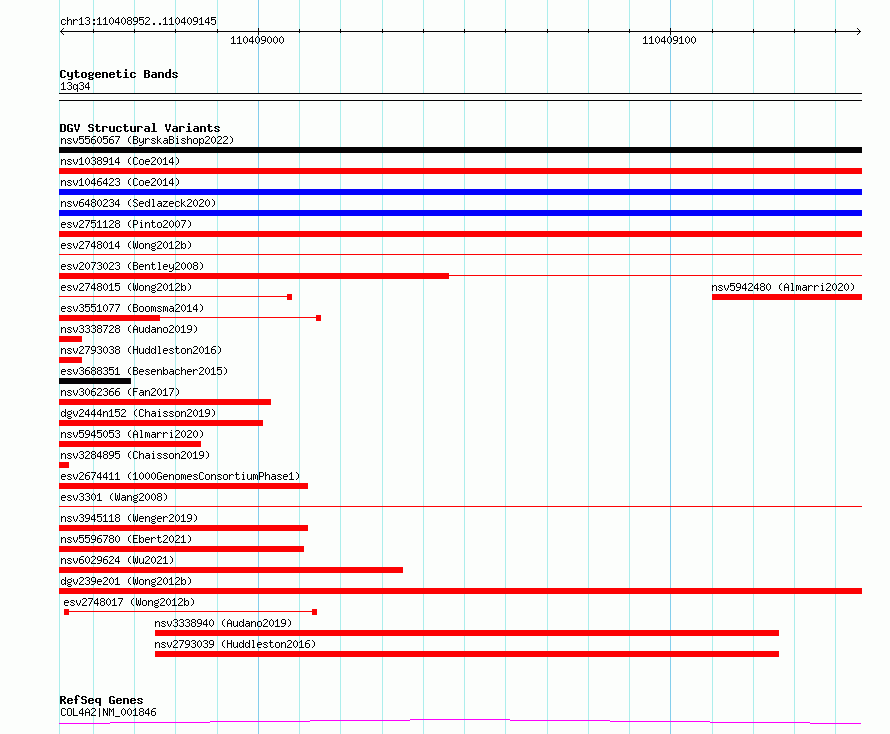Select variant esv2674411 (1000GenomesConsortiumPhase1) label
This screenshot has width=890, height=734.
pos(180,476)
